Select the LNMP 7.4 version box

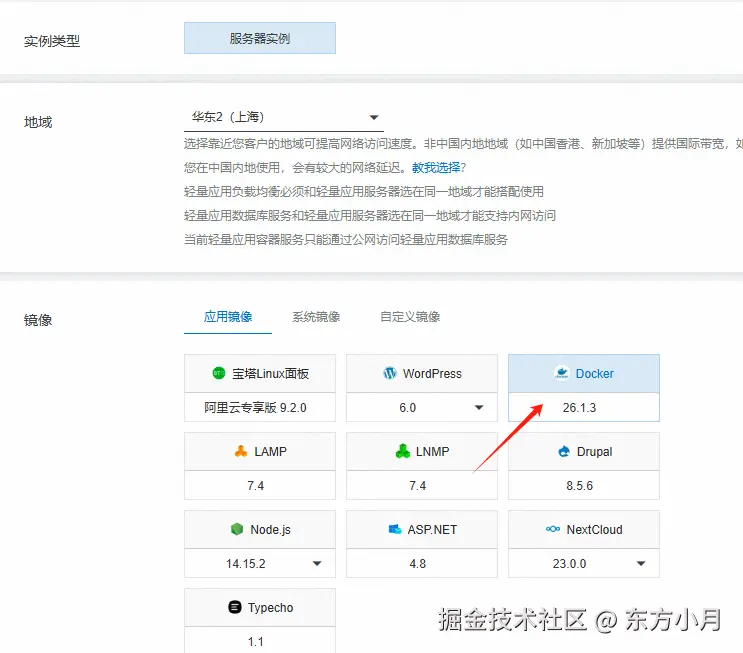tap(422, 485)
